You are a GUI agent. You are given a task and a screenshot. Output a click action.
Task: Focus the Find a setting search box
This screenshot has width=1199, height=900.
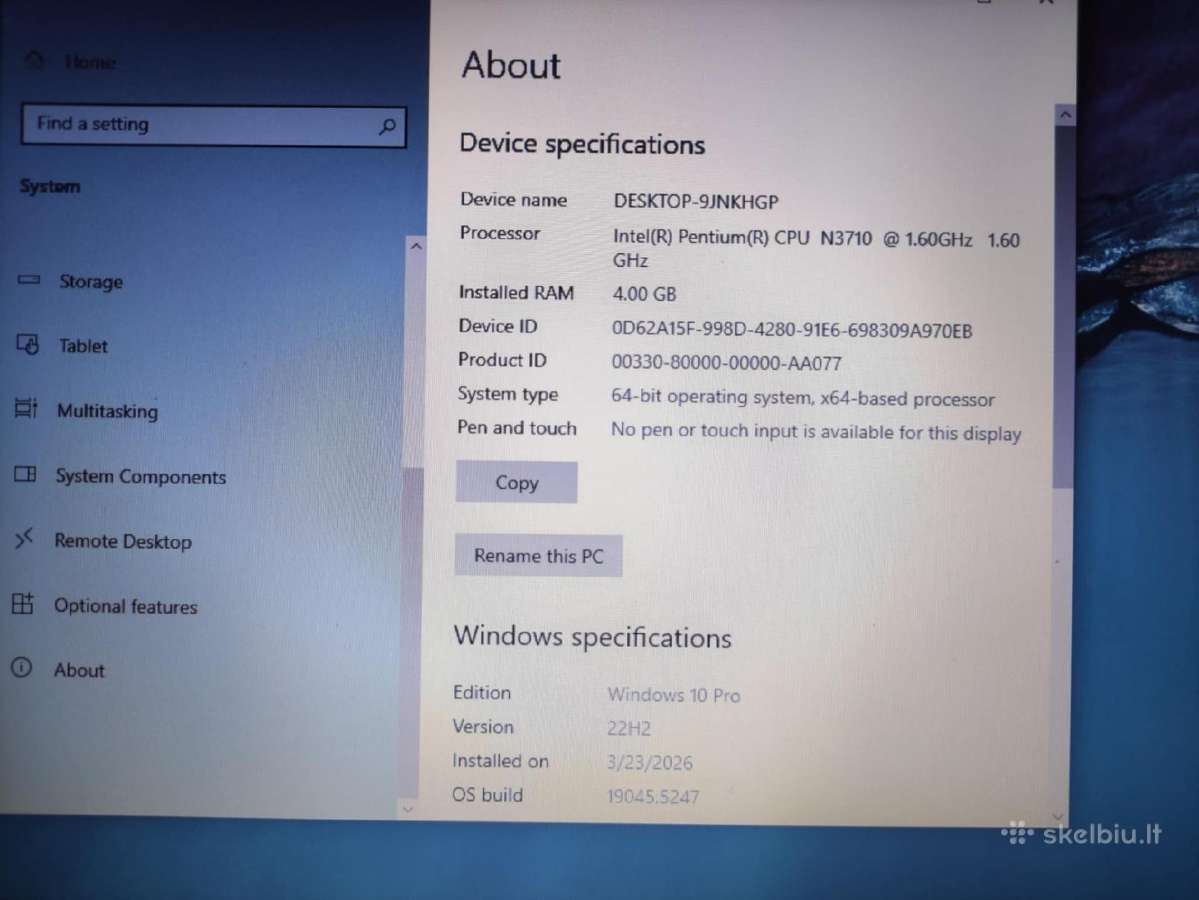(213, 125)
